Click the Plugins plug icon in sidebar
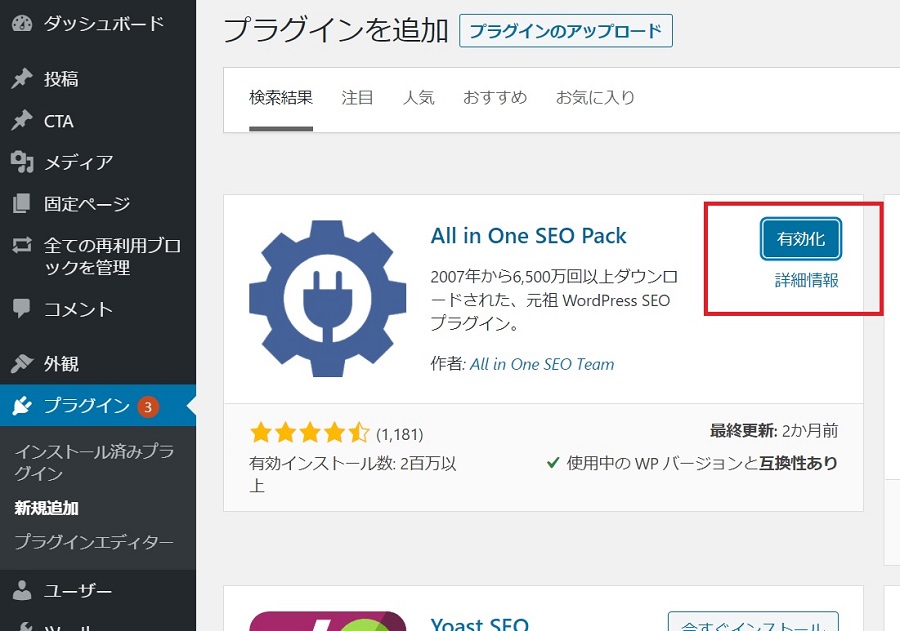Viewport: 900px width, 631px height. pos(21,406)
